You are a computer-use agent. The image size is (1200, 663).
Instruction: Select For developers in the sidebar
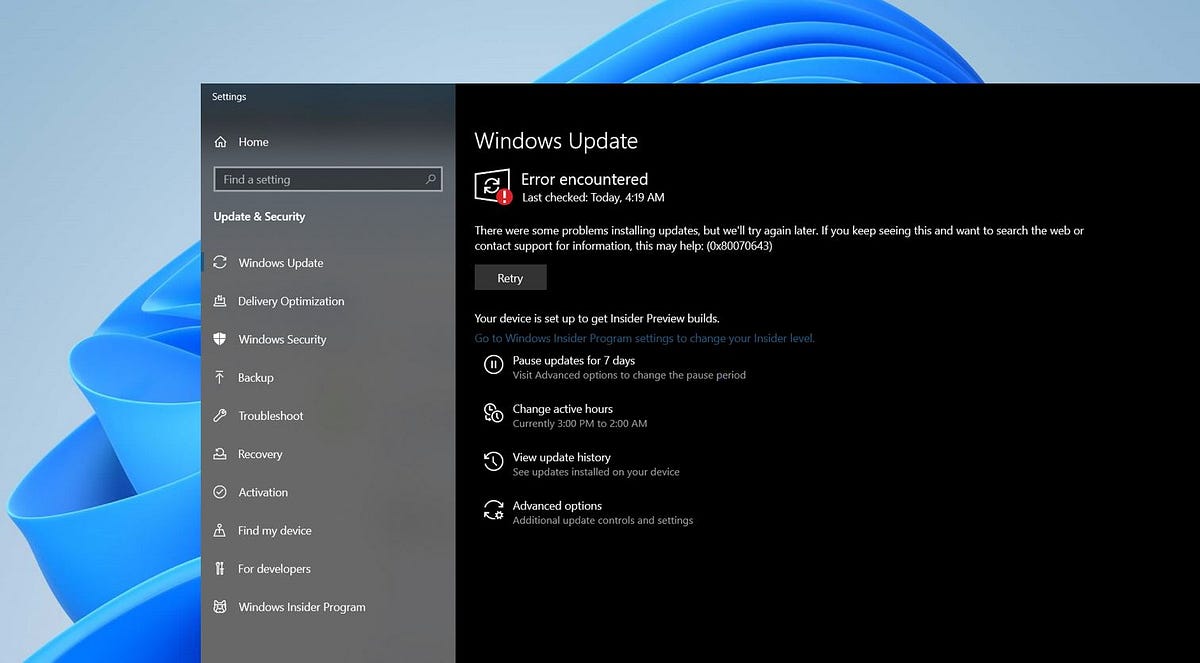click(x=274, y=569)
